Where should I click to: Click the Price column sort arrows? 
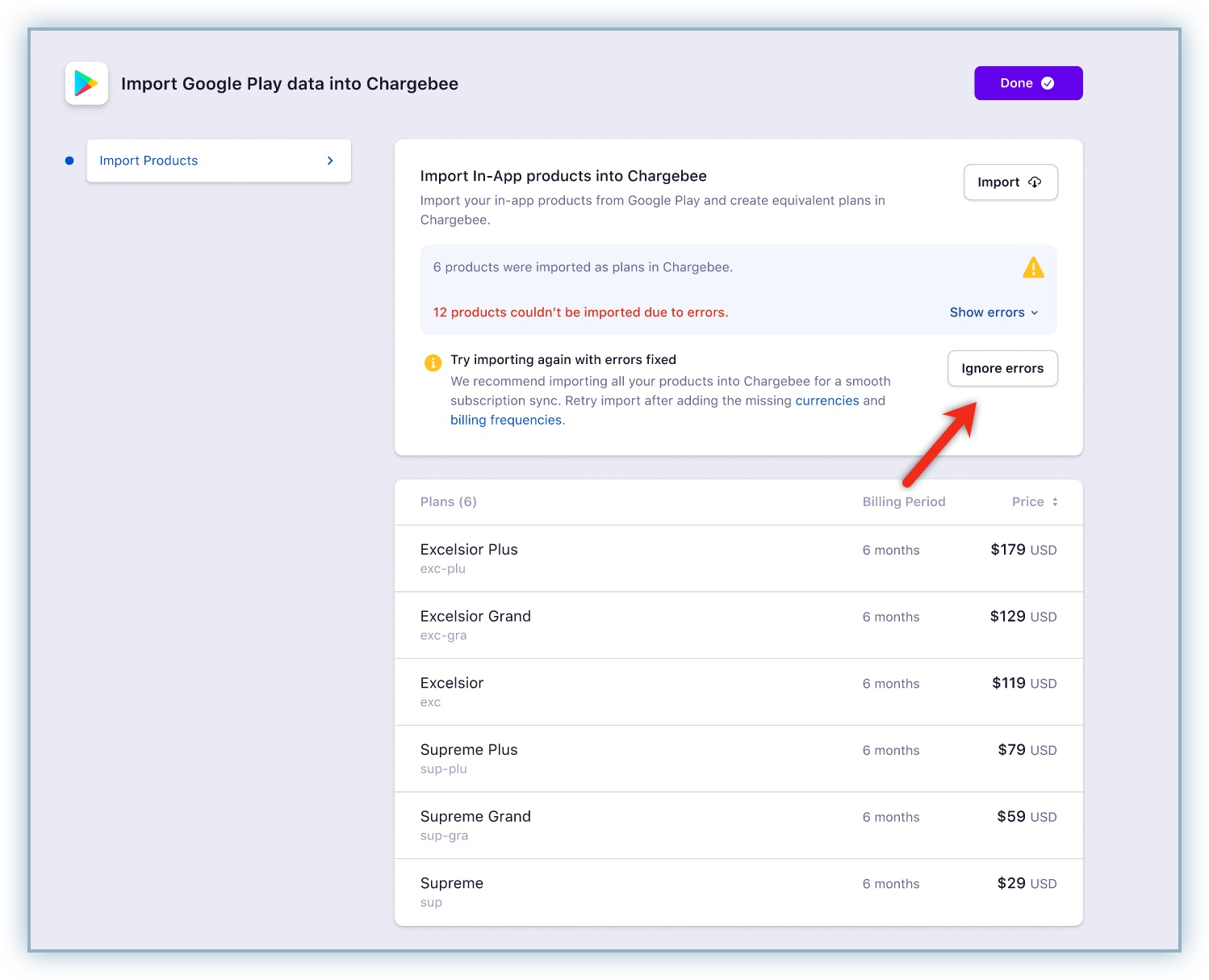tap(1055, 502)
